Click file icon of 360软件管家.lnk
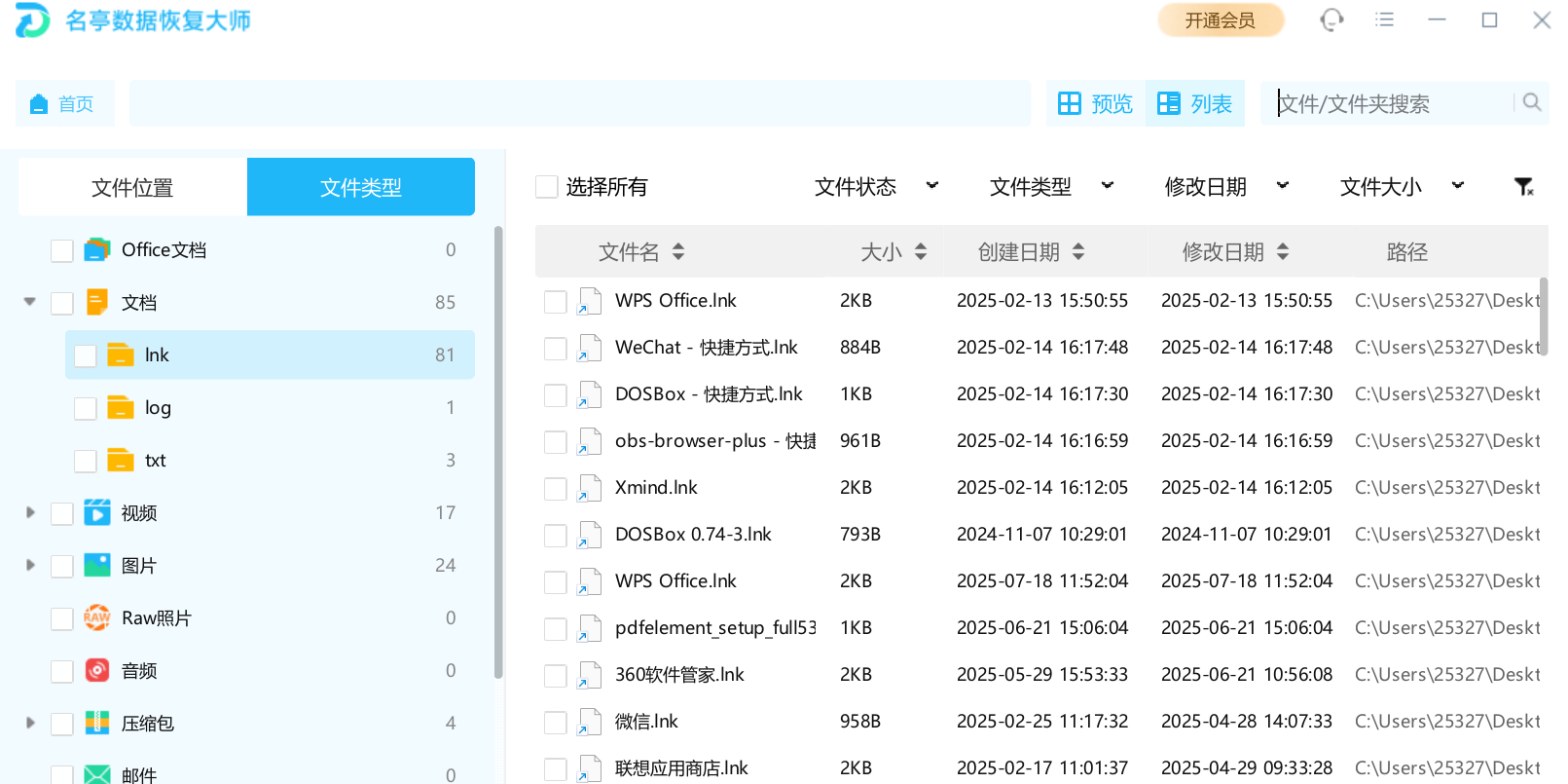 tap(589, 675)
